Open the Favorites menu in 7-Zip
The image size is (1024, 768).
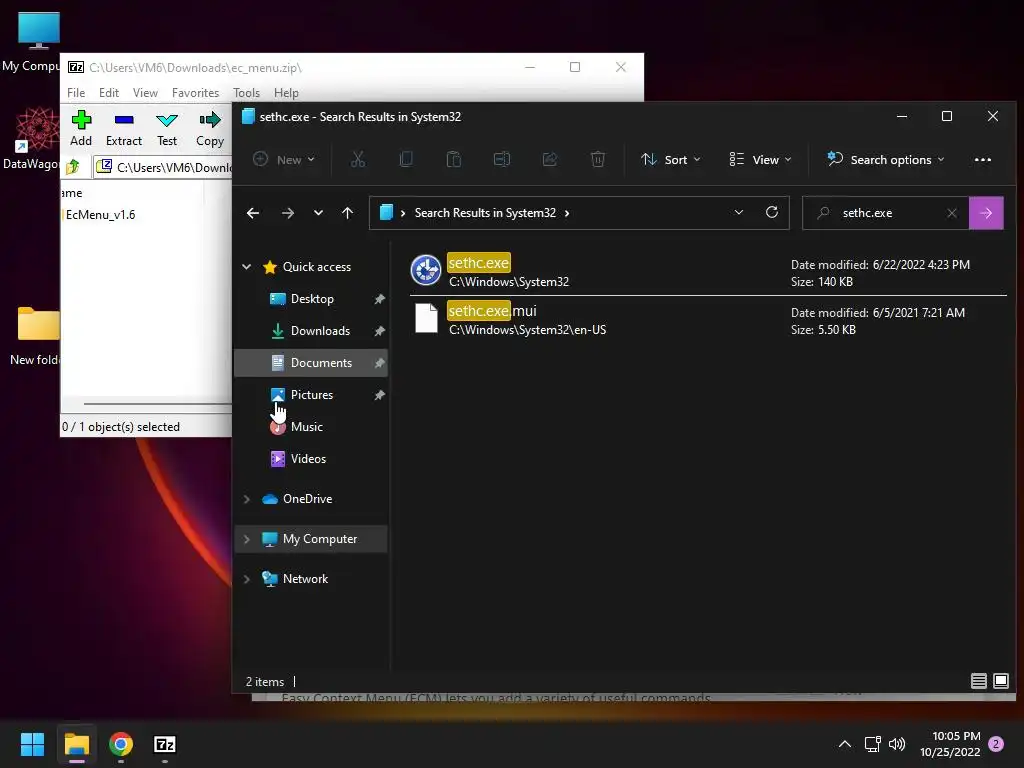pos(195,93)
